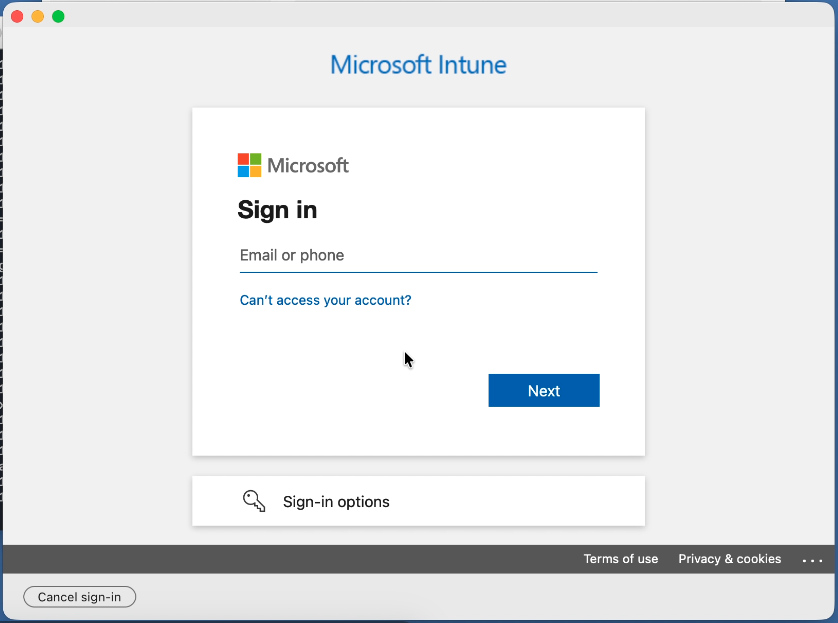
Task: Click the yellow minimize traffic light button
Action: click(37, 16)
